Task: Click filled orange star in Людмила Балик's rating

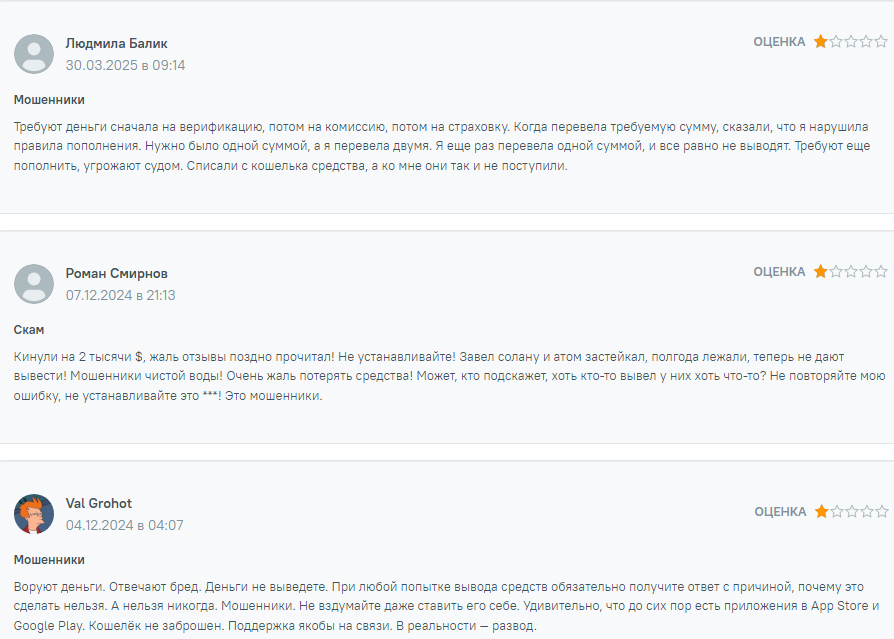Action: tap(821, 42)
